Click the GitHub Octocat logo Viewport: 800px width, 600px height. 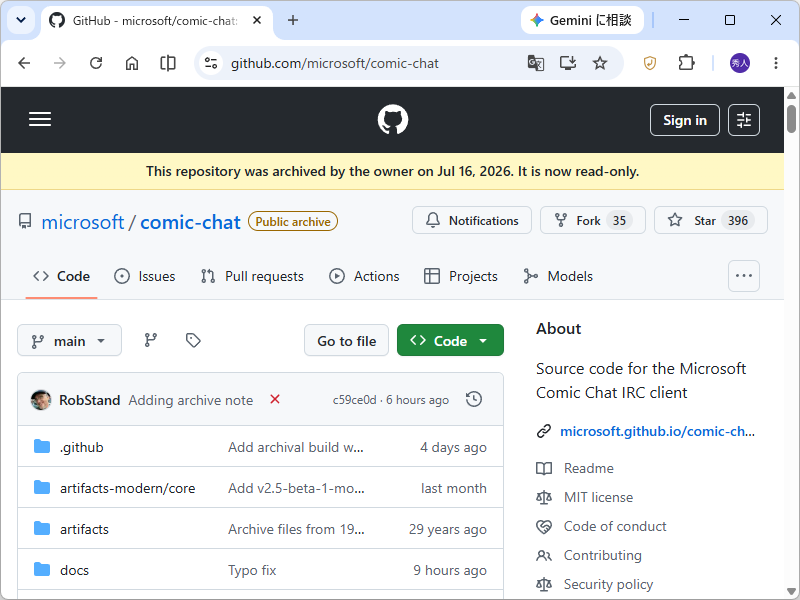tap(392, 119)
